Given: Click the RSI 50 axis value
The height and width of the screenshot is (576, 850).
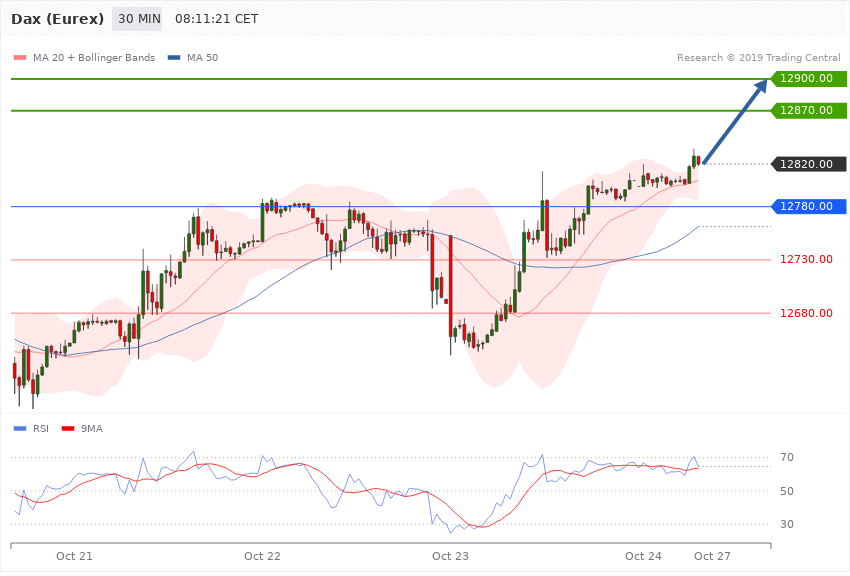Looking at the screenshot, I should (787, 491).
